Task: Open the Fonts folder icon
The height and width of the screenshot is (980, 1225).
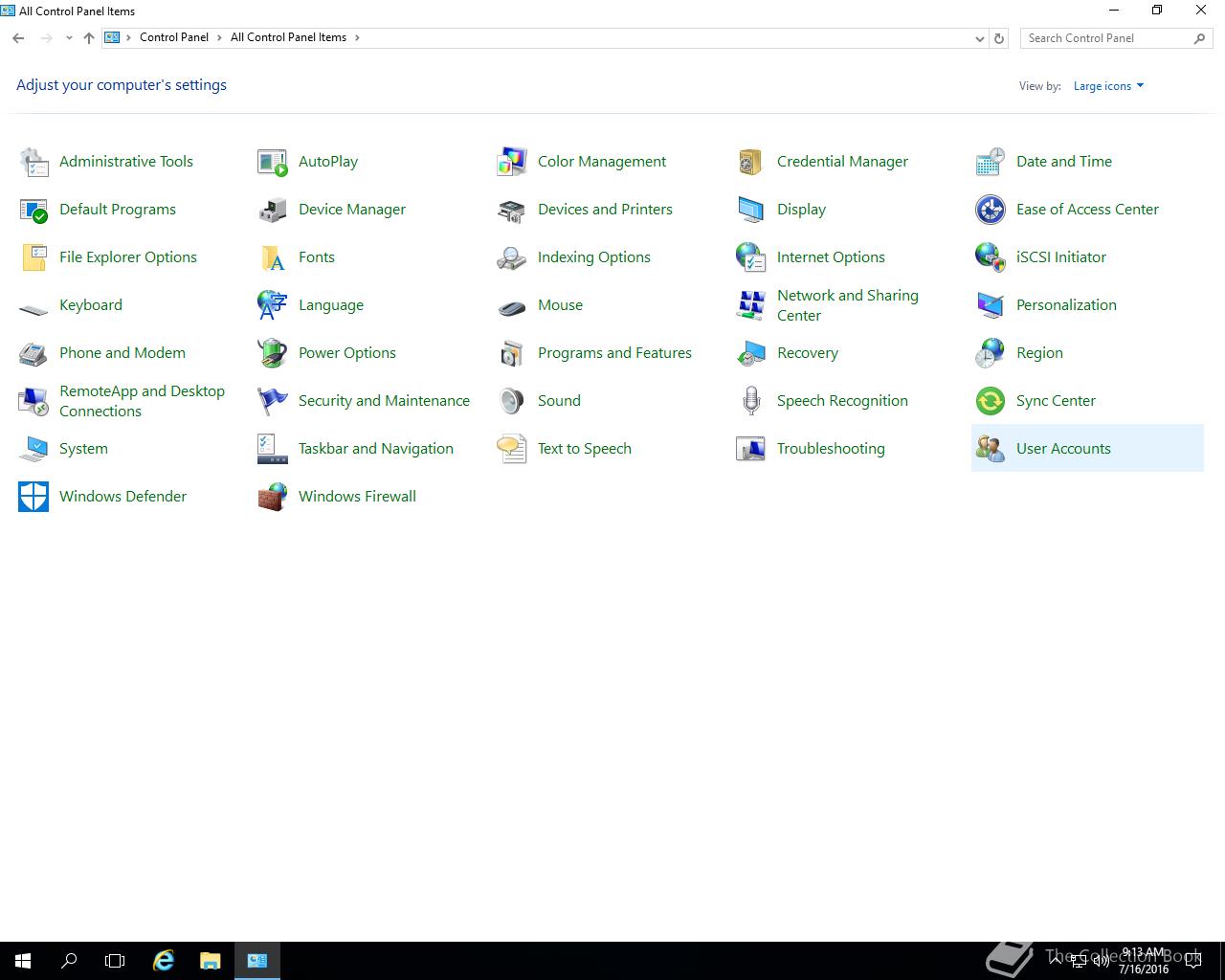Action: pos(273,257)
